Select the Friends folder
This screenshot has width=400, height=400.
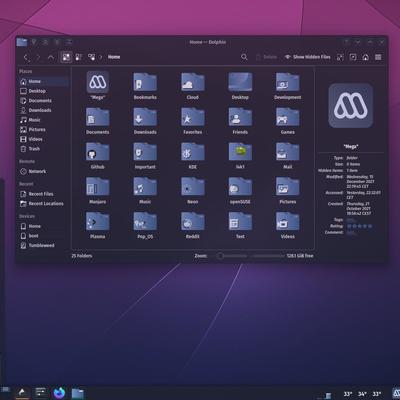240,120
